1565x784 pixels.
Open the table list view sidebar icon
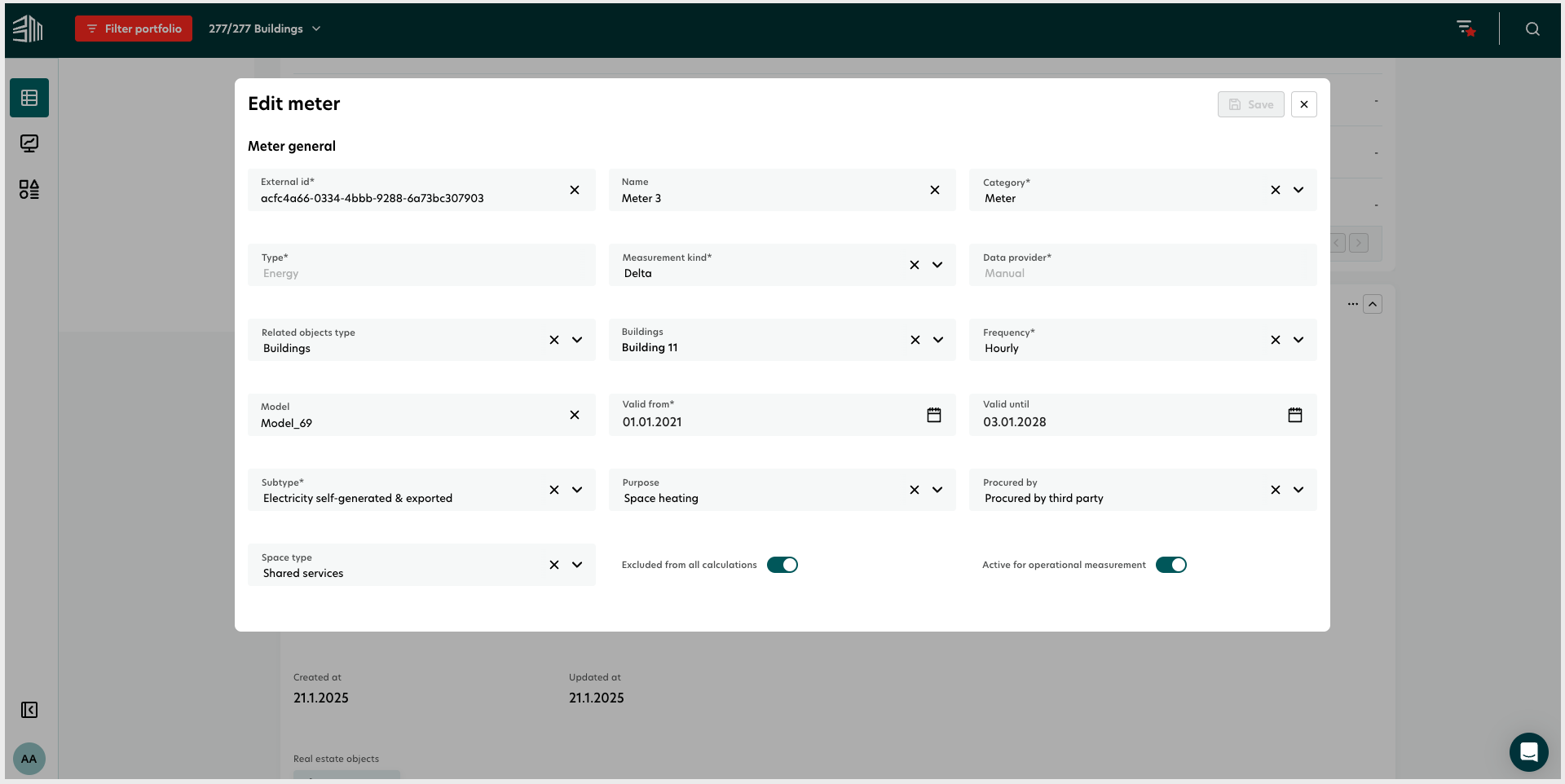click(29, 98)
